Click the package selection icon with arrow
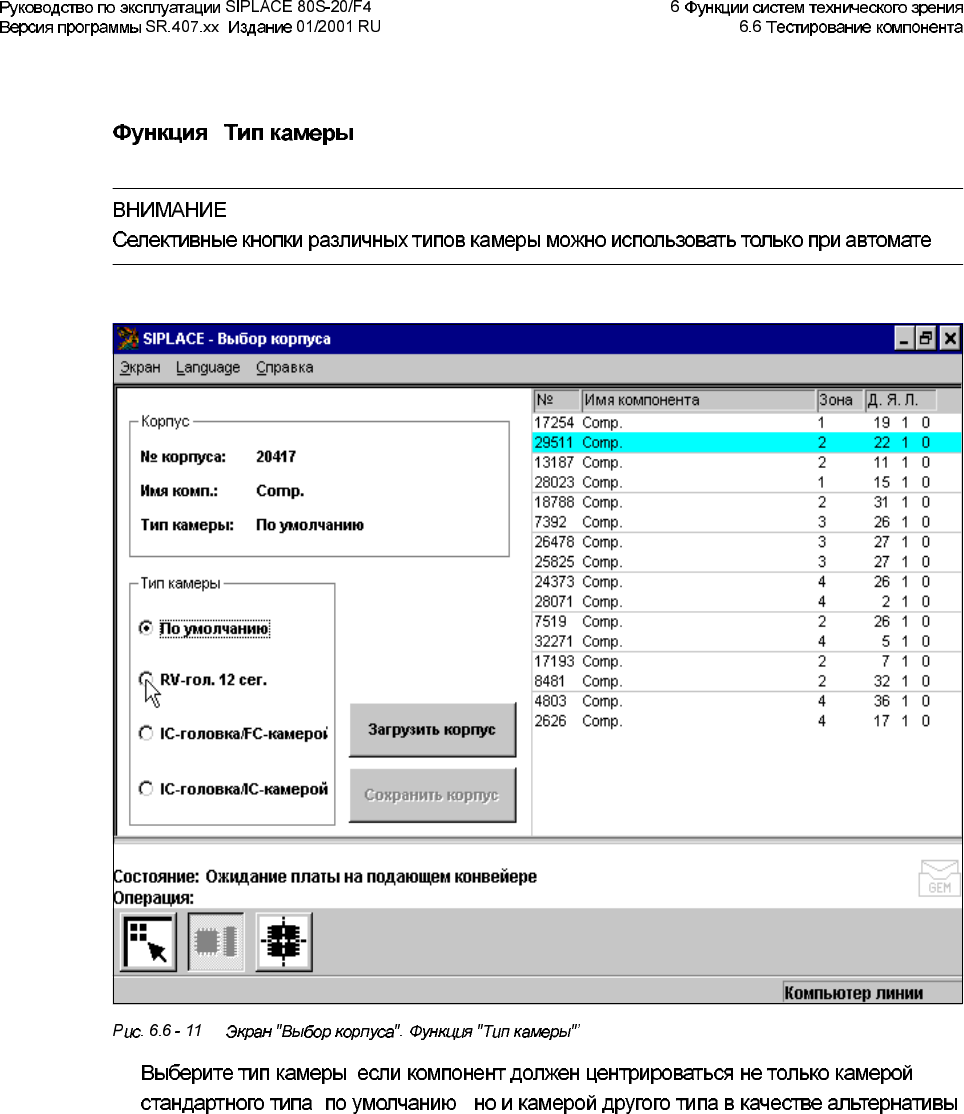 coord(149,943)
